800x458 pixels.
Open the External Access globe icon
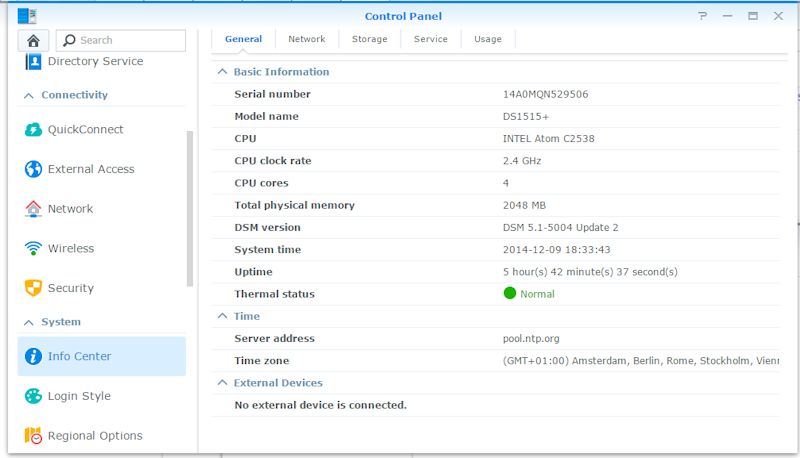click(33, 169)
